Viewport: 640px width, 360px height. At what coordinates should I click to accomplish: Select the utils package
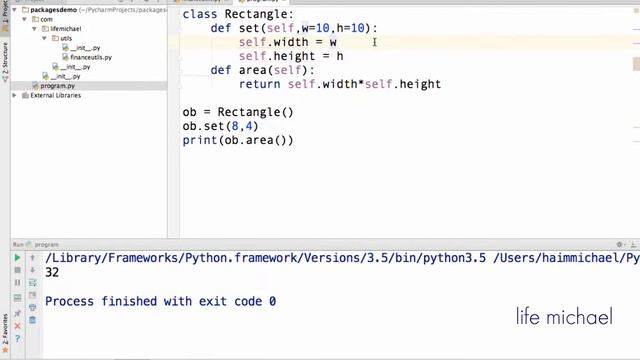pyautogui.click(x=66, y=38)
